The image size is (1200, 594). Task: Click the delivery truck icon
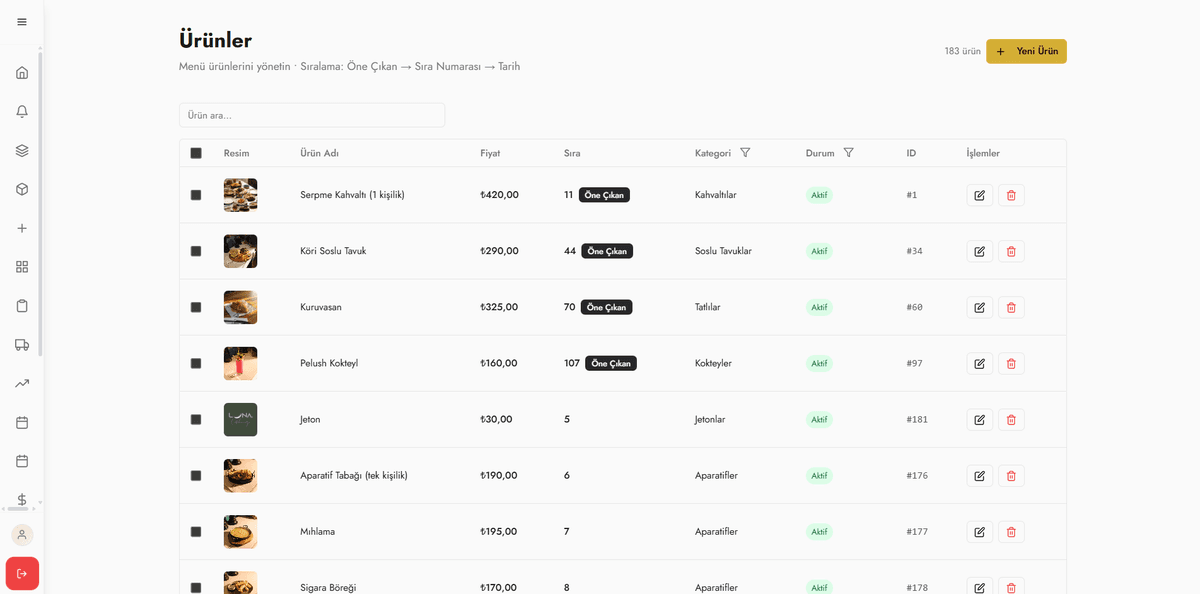(x=22, y=344)
